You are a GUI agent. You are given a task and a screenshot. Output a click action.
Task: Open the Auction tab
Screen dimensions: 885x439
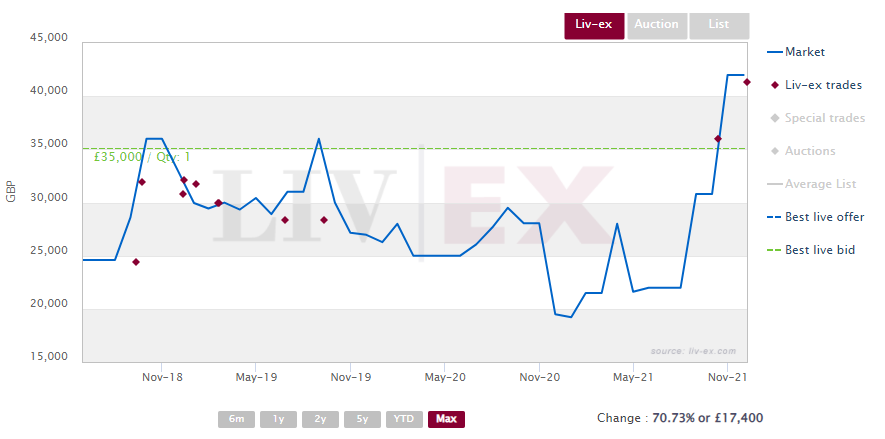click(x=656, y=25)
